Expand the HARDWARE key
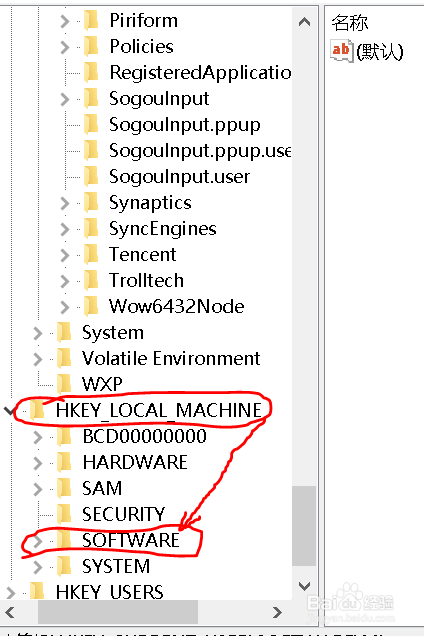 tap(37, 463)
